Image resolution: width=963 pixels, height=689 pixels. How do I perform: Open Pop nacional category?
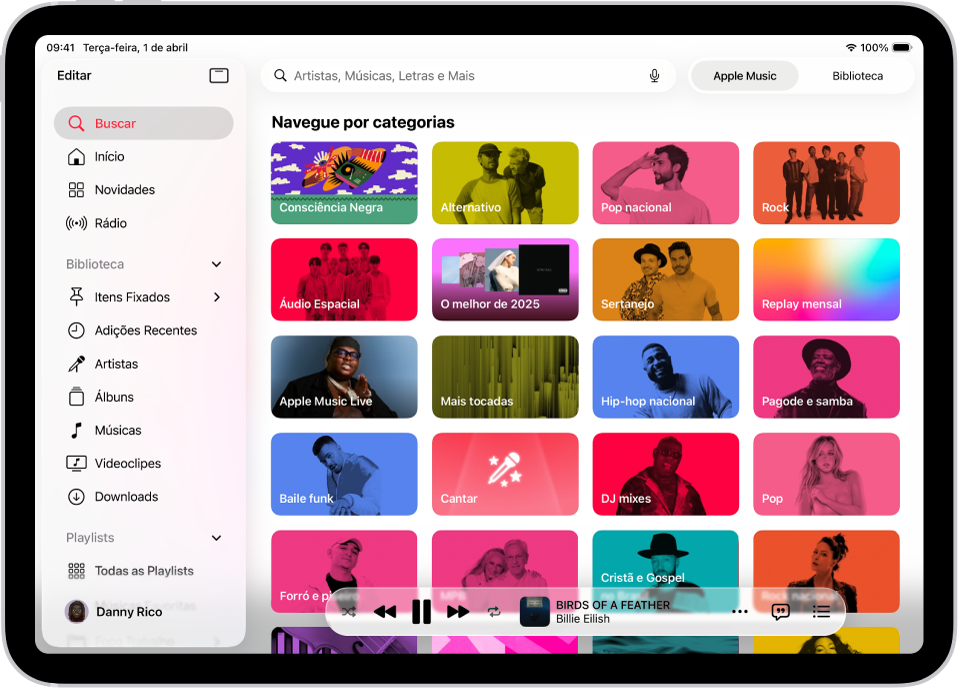(x=666, y=183)
